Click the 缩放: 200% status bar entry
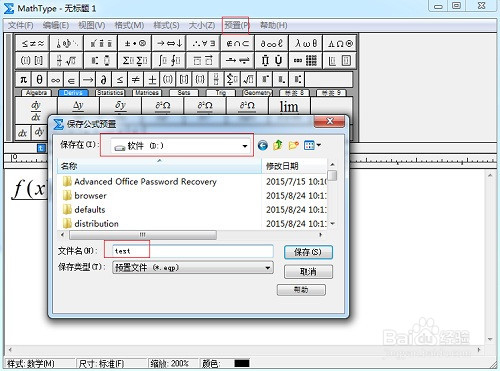 coord(170,363)
